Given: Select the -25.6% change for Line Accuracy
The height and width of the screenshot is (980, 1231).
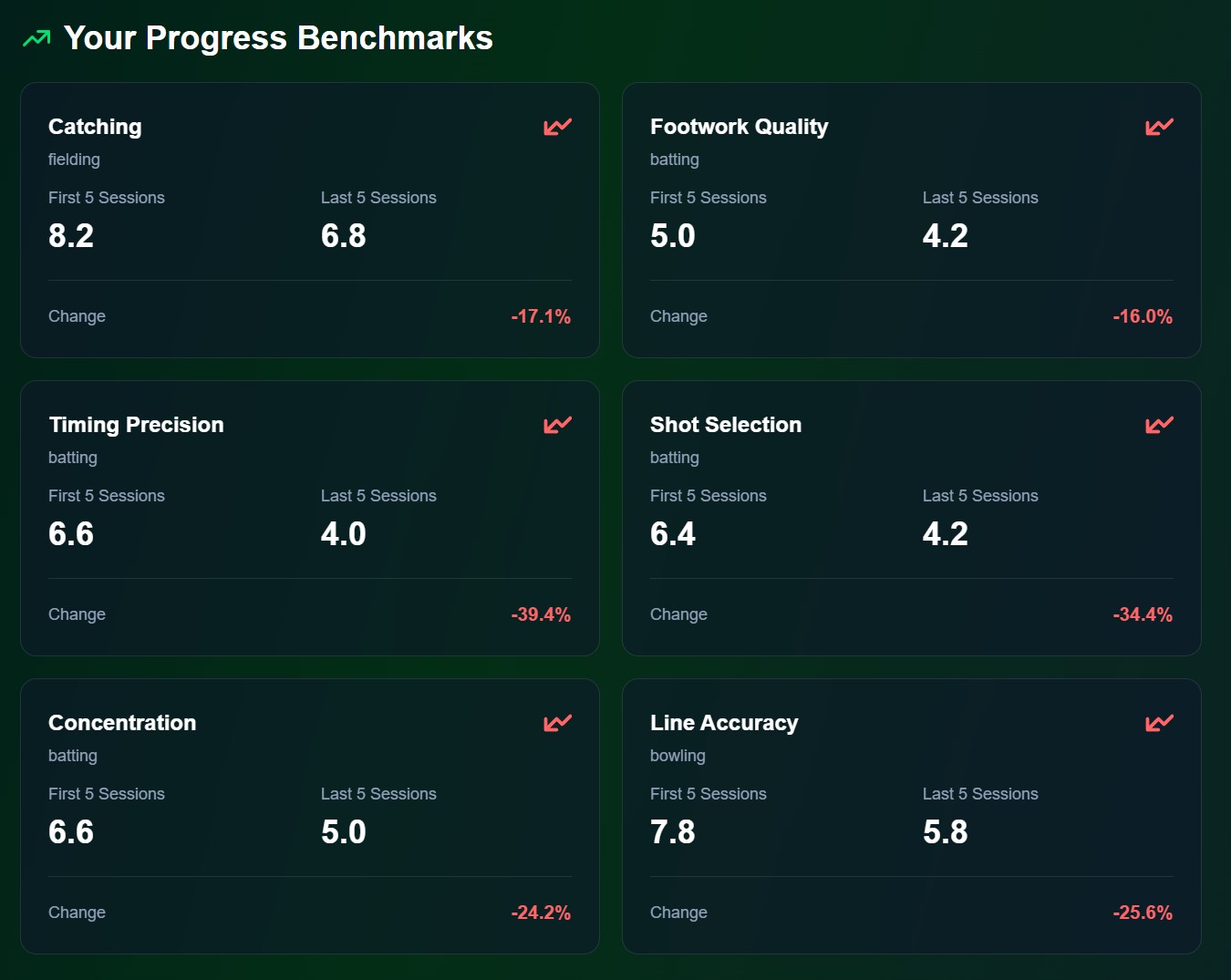Looking at the screenshot, I should pyautogui.click(x=1143, y=912).
